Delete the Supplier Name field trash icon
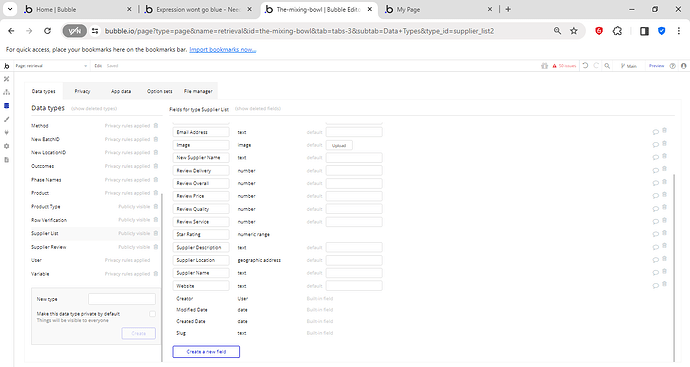The image size is (690, 367). (664, 272)
